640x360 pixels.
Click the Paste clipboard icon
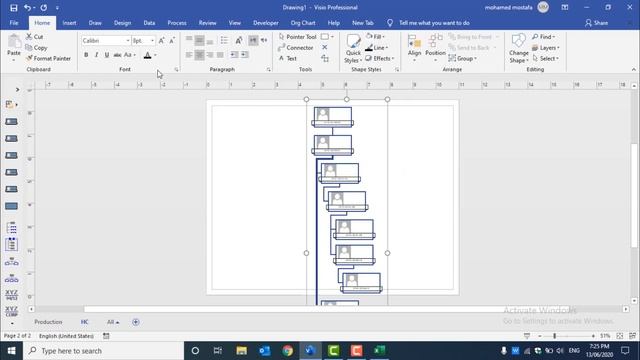[x=14, y=42]
